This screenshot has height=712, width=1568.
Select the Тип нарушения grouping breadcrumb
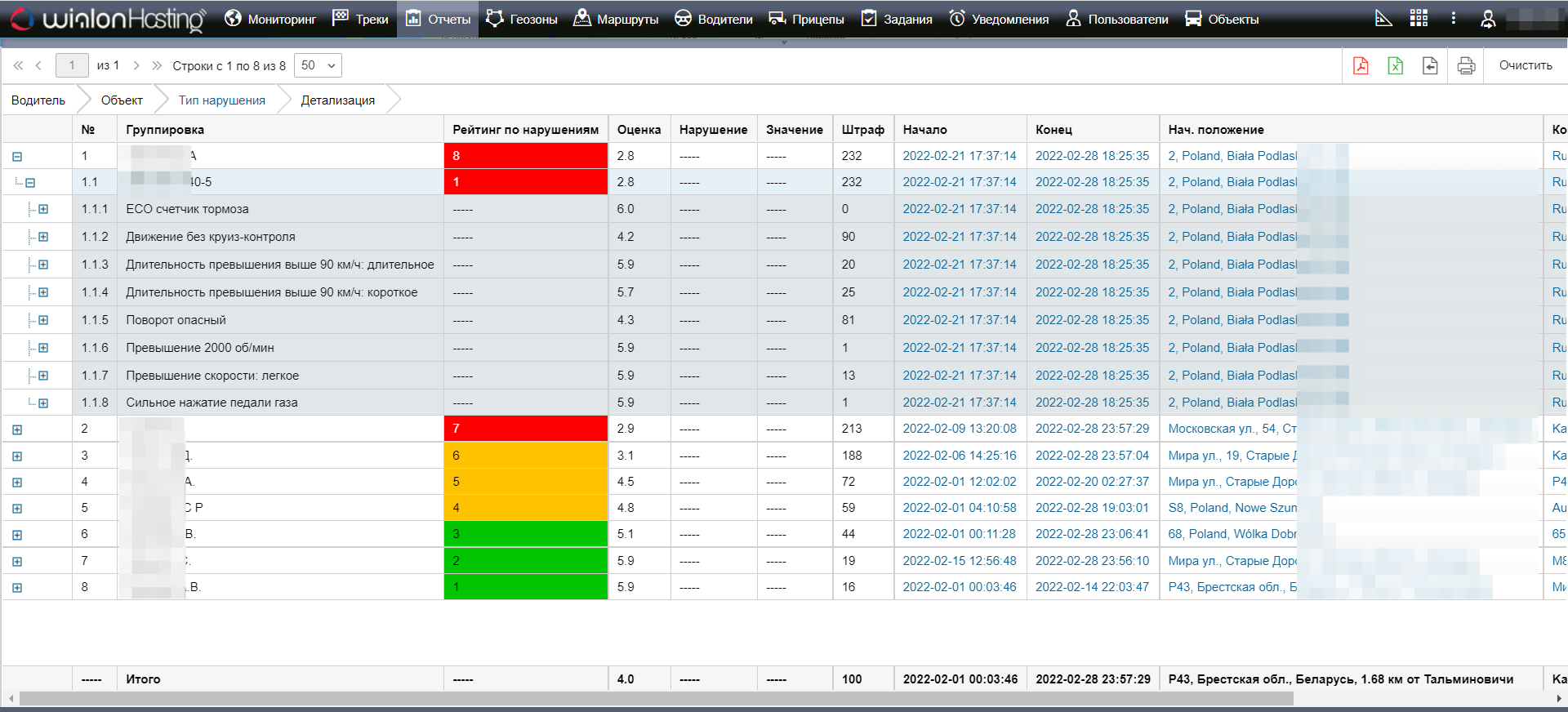[x=221, y=100]
